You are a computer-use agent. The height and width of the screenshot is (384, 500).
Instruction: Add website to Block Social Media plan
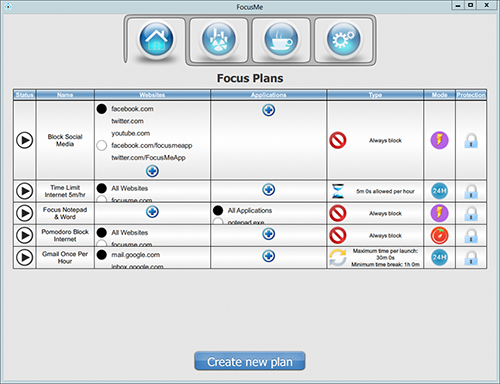(x=152, y=171)
